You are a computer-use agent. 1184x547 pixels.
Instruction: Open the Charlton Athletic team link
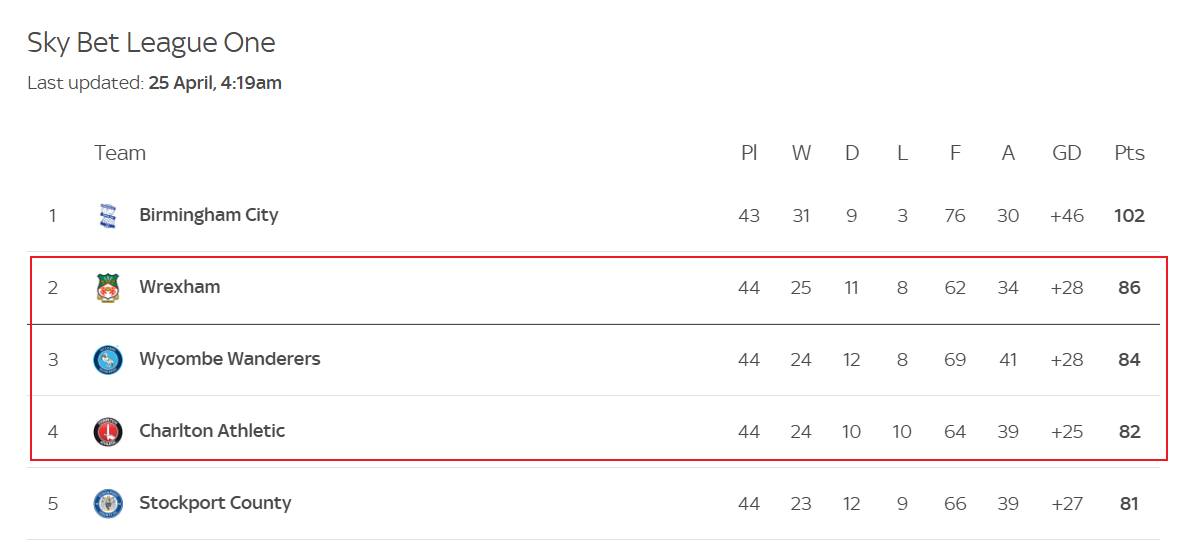[212, 431]
